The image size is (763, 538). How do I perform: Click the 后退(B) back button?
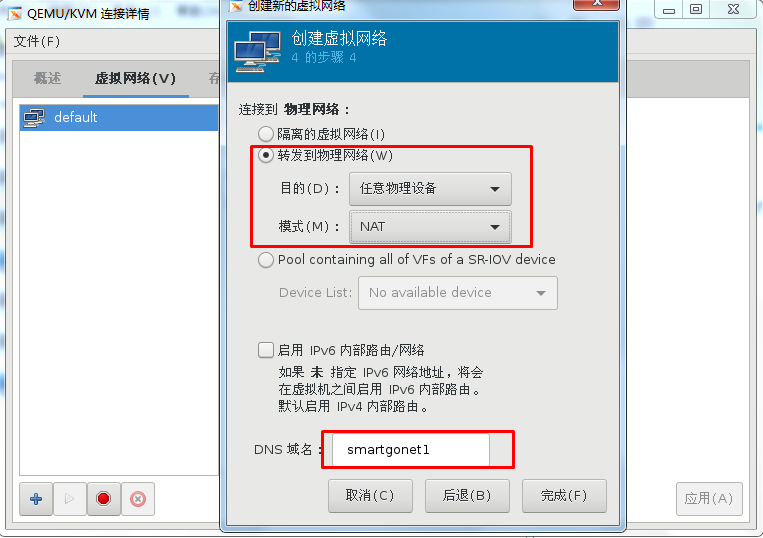(x=467, y=496)
